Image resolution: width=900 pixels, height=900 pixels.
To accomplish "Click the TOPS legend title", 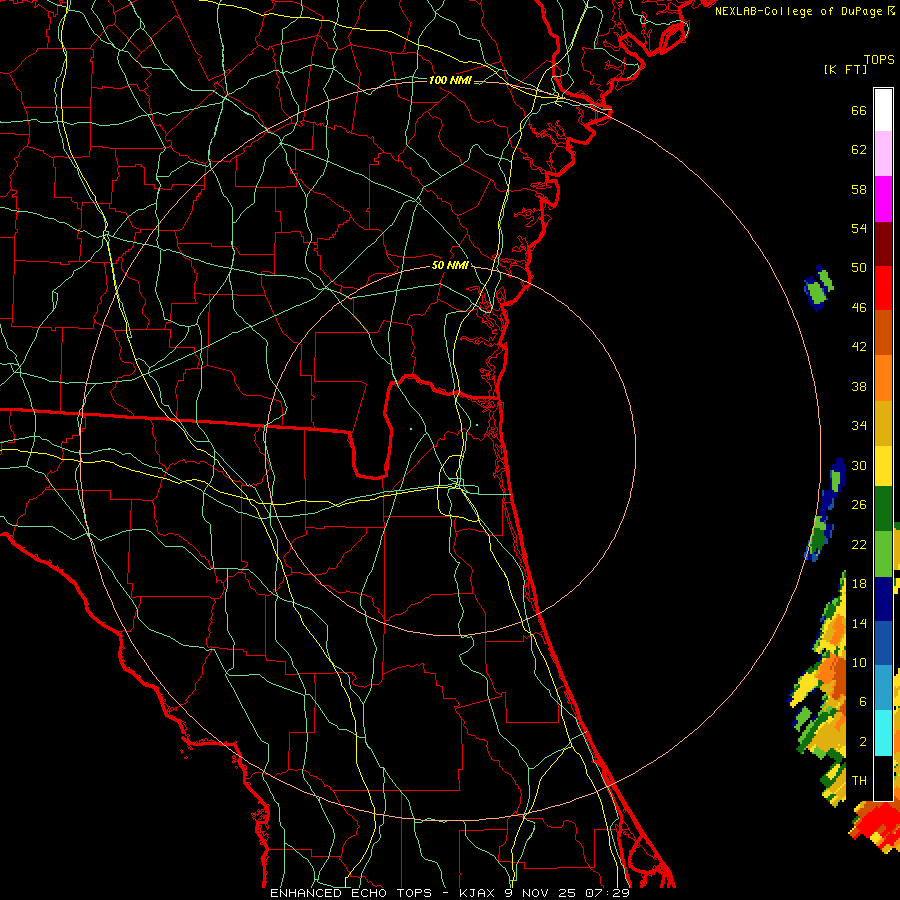I will point(879,59).
